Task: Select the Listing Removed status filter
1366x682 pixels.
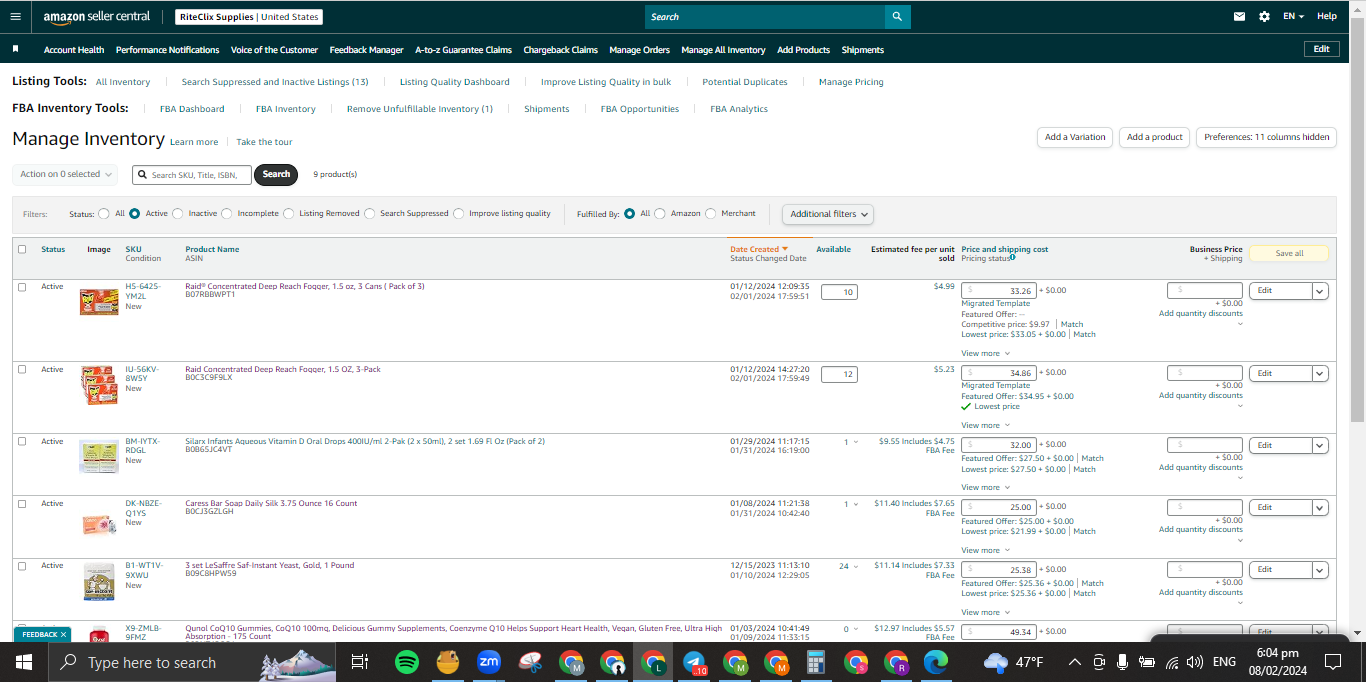Action: (x=289, y=213)
